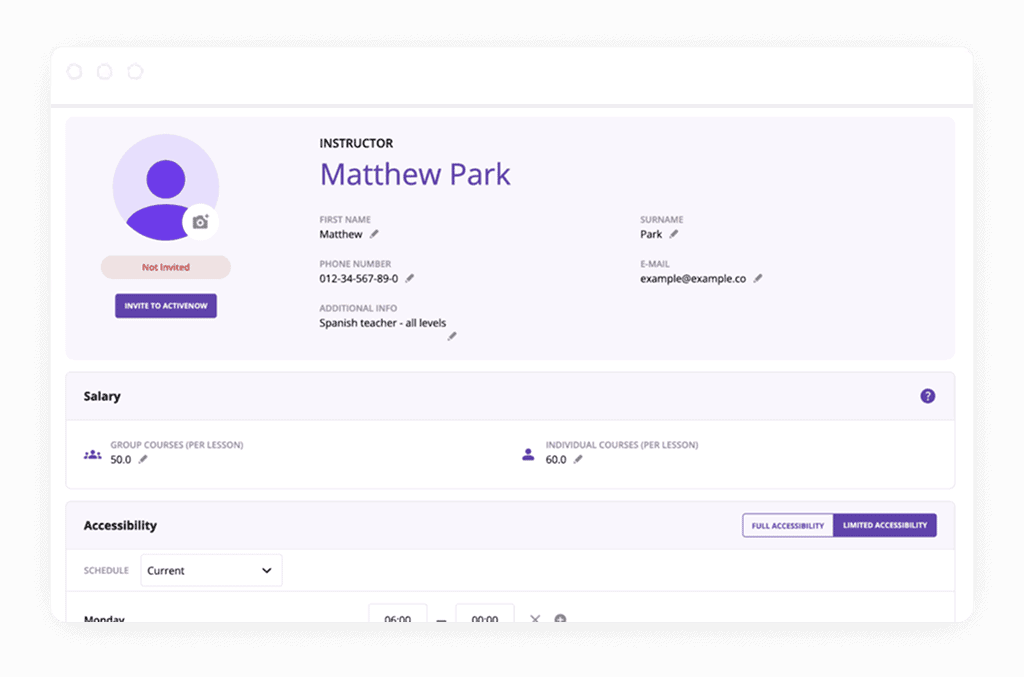The width and height of the screenshot is (1024, 677).
Task: Edit the phone number pencil icon
Action: pos(409,278)
